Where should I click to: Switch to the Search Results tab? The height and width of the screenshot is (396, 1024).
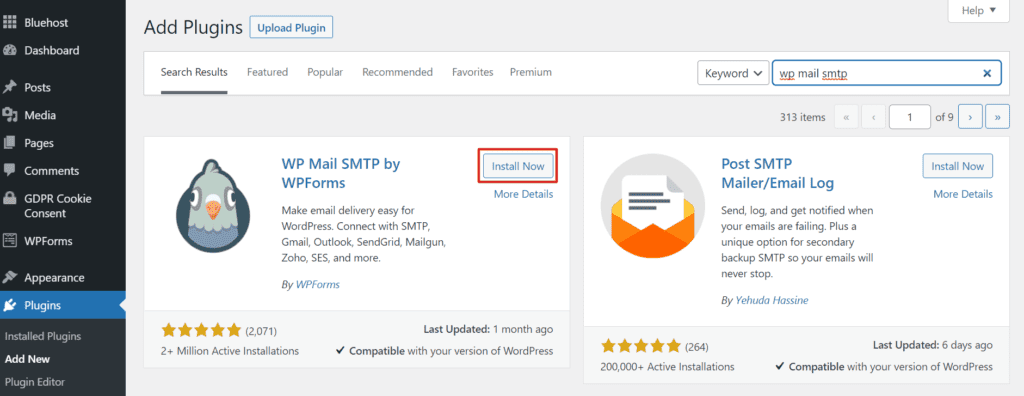[194, 72]
